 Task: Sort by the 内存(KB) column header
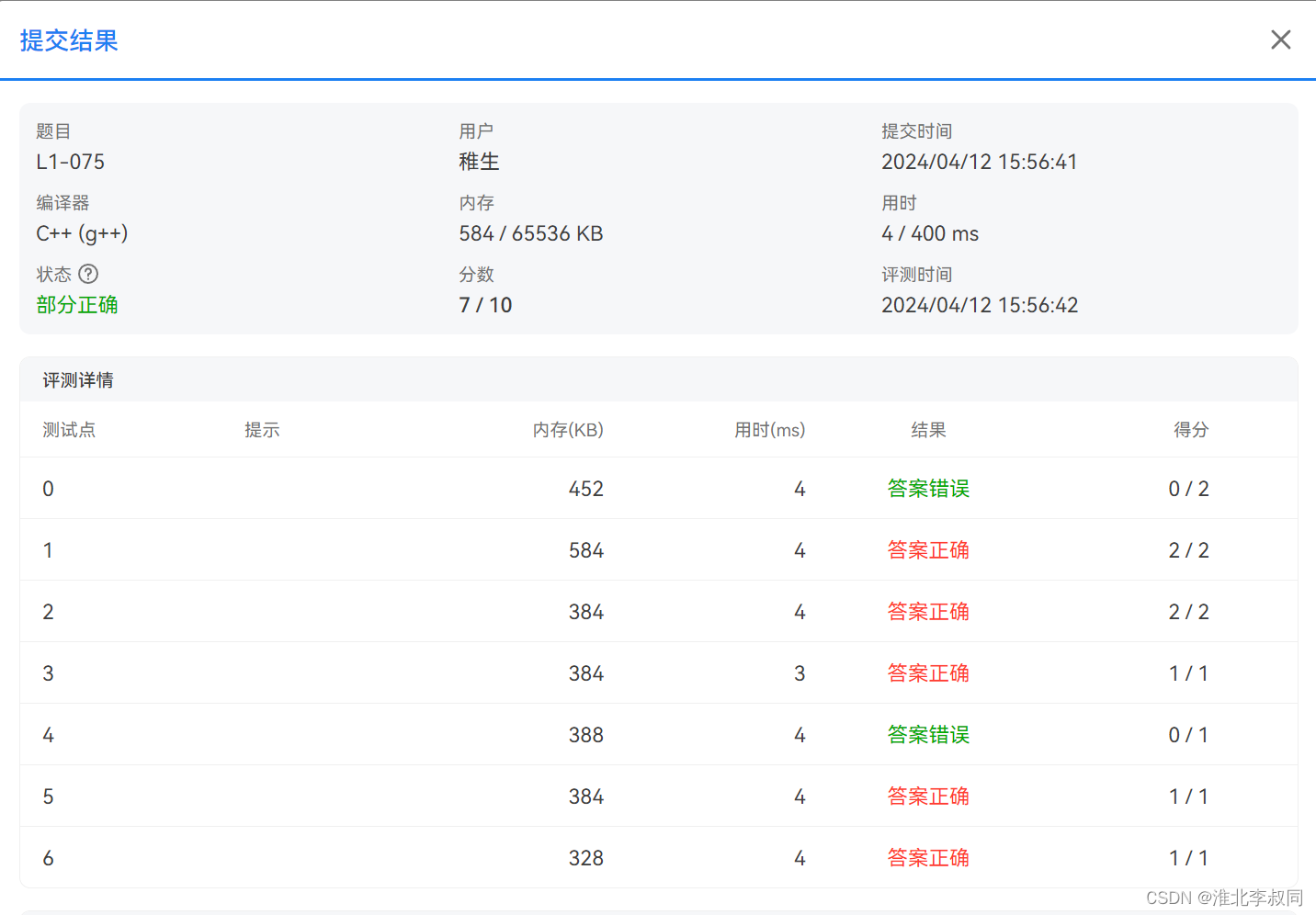pyautogui.click(x=568, y=429)
